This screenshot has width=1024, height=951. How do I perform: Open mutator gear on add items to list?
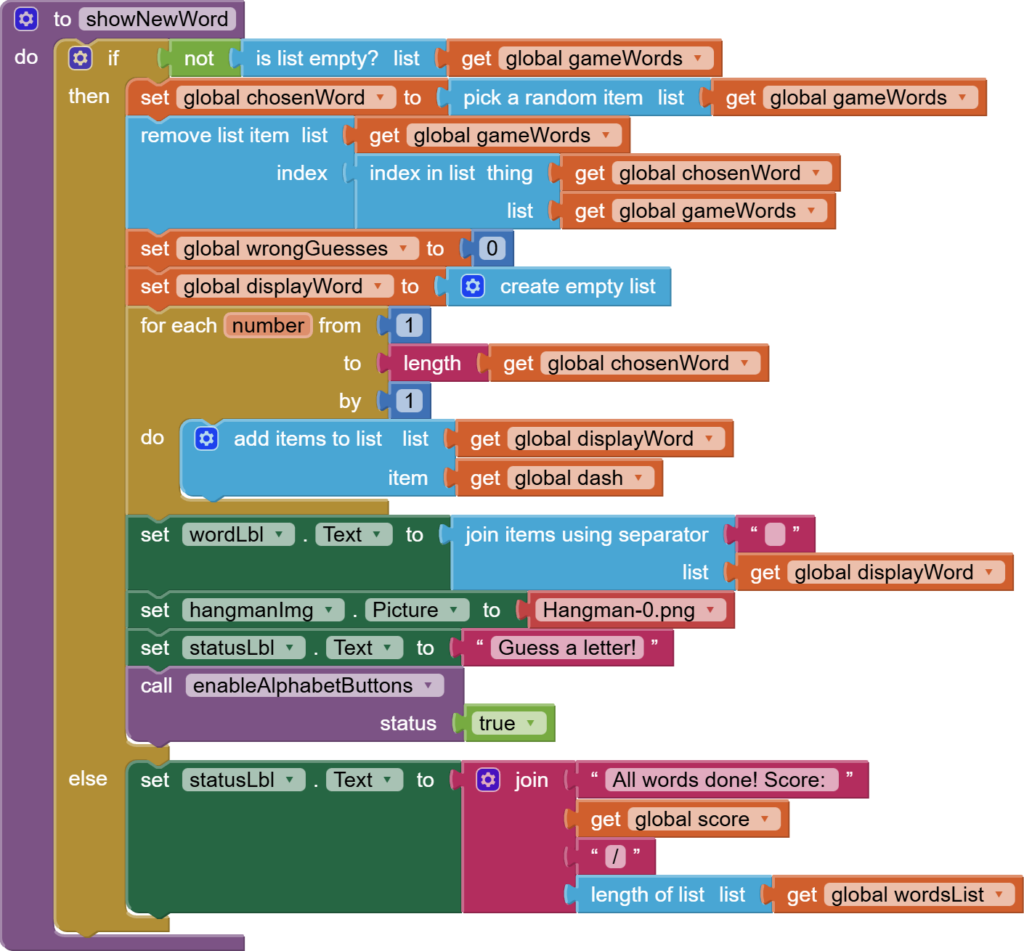click(x=206, y=438)
